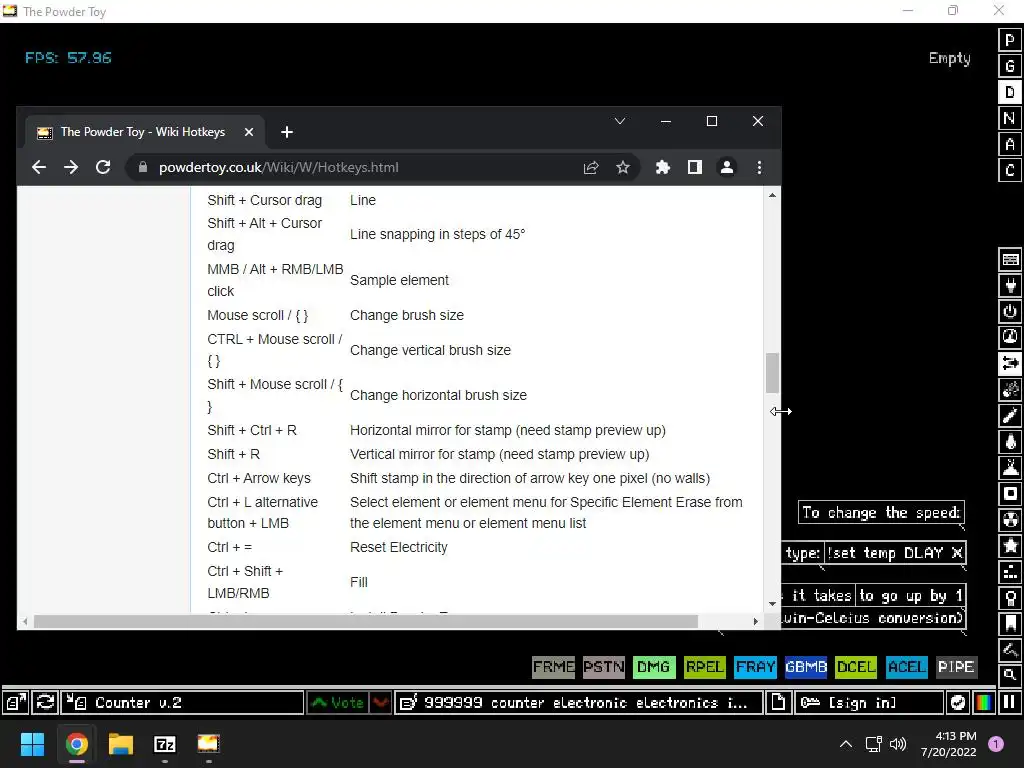This screenshot has height=768, width=1024.
Task: Bookmark this page with the star
Action: click(x=623, y=167)
